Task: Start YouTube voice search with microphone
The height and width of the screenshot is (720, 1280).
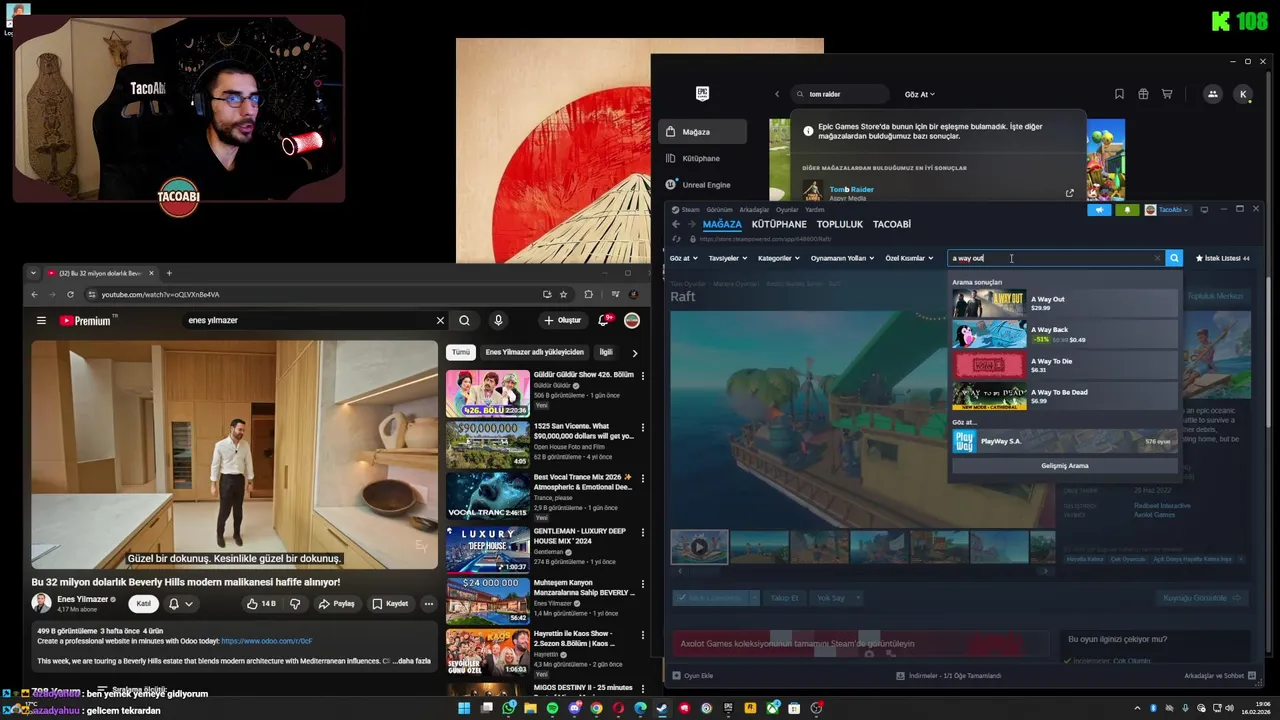Action: pyautogui.click(x=498, y=320)
